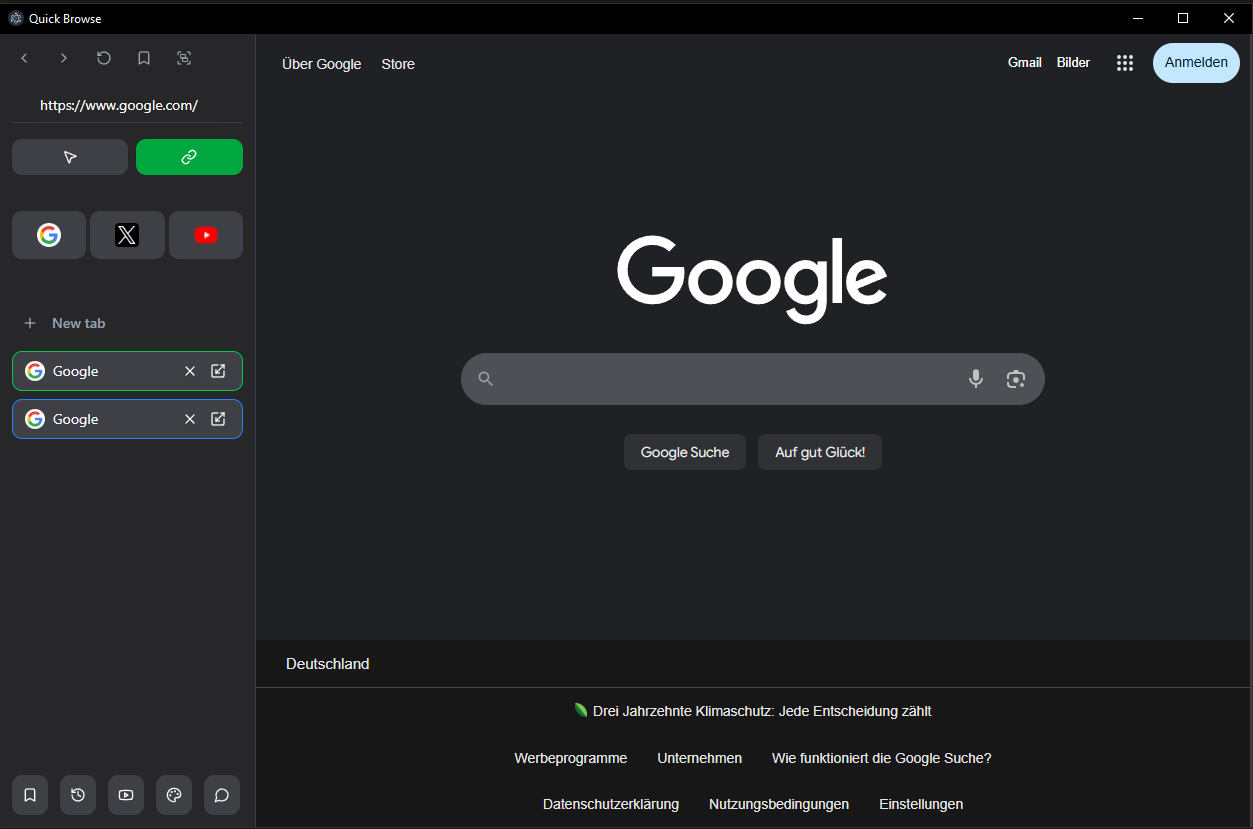Go forward using the sidebar forward arrow

pos(64,58)
